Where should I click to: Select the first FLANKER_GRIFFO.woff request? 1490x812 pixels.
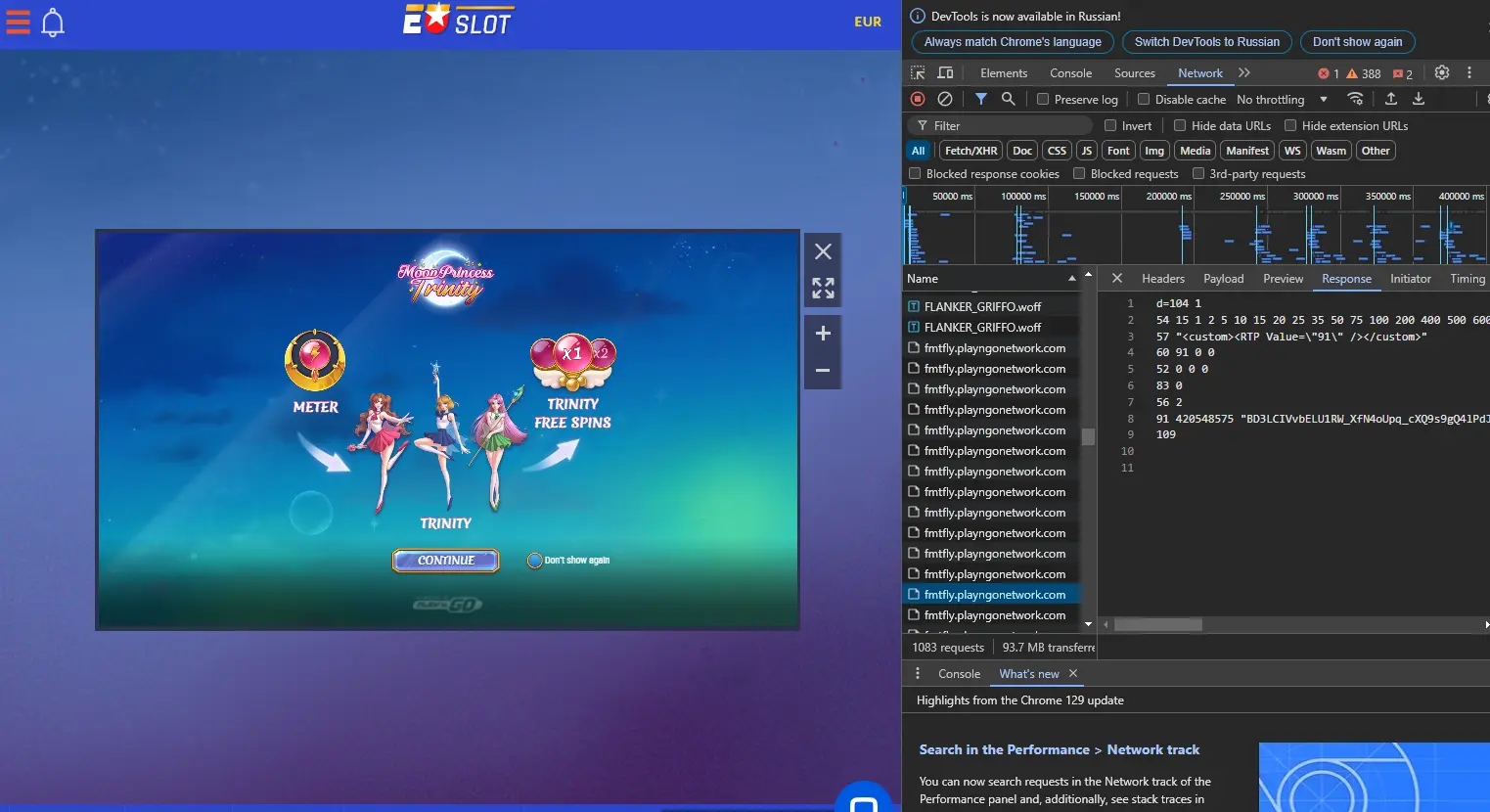[x=991, y=306]
